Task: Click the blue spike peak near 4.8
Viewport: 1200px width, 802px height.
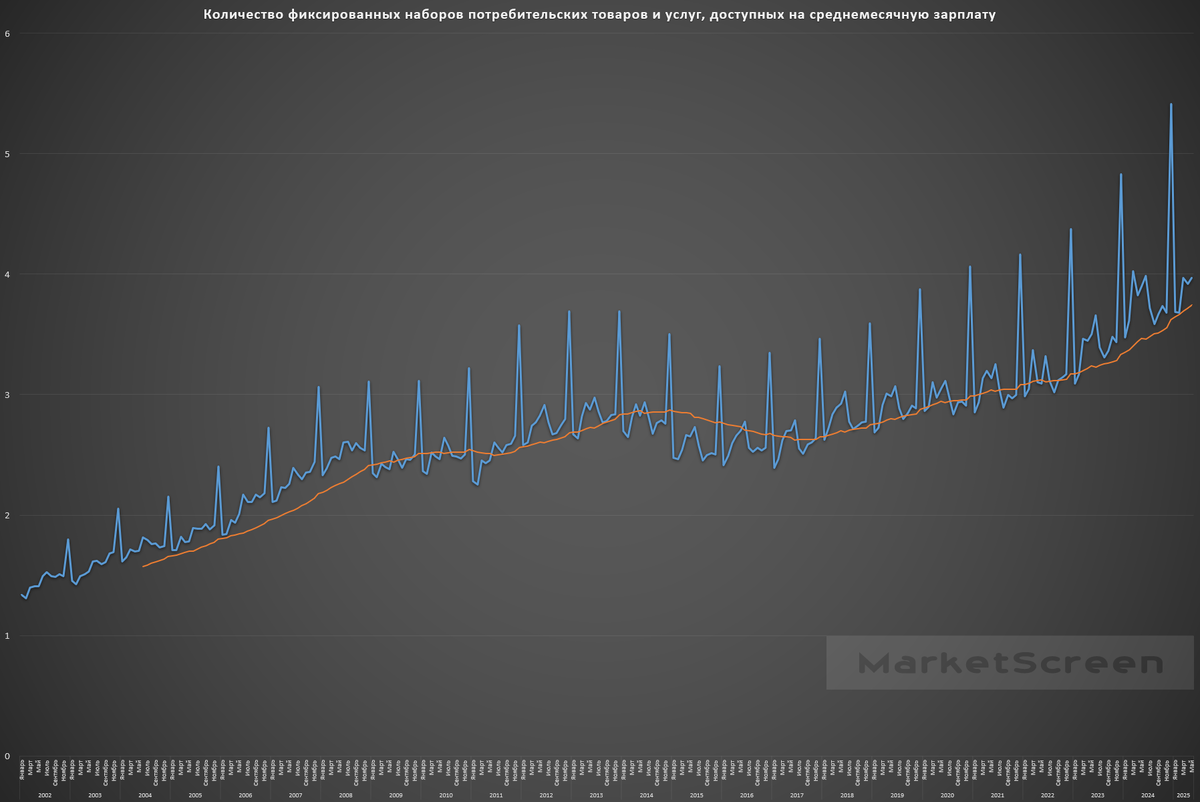Action: (1121, 174)
